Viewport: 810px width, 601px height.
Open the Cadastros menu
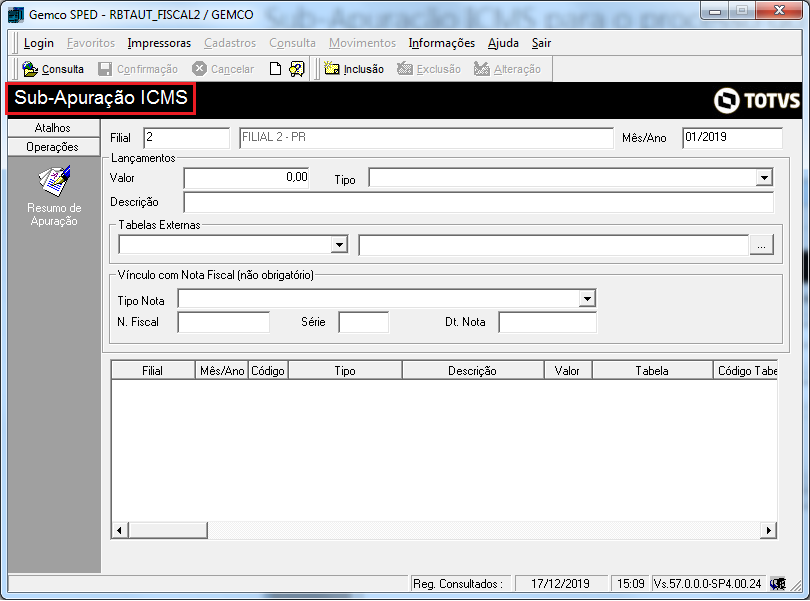230,43
